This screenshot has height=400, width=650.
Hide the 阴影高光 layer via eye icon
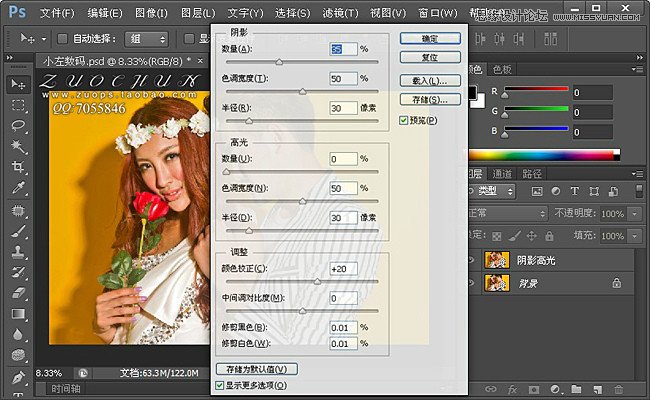pos(472,260)
